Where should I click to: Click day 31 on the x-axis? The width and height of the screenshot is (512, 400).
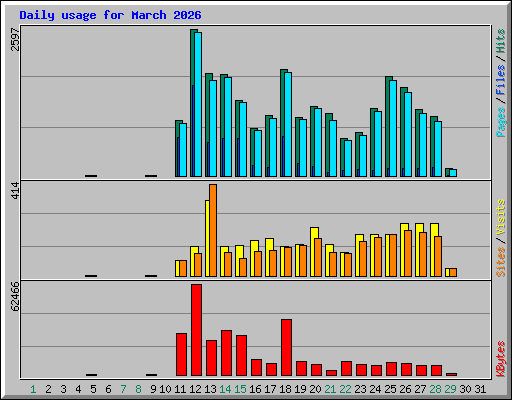480,389
